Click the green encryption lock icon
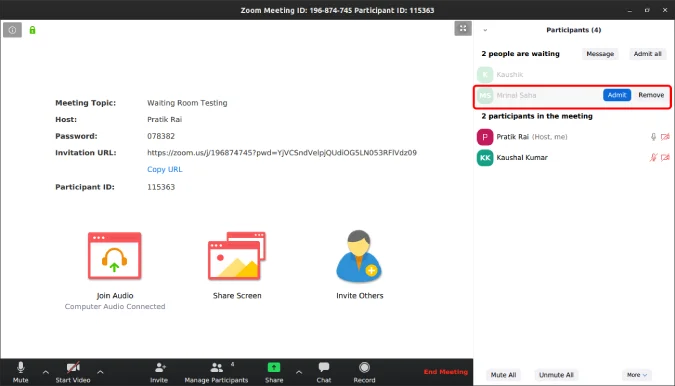 pos(32,30)
